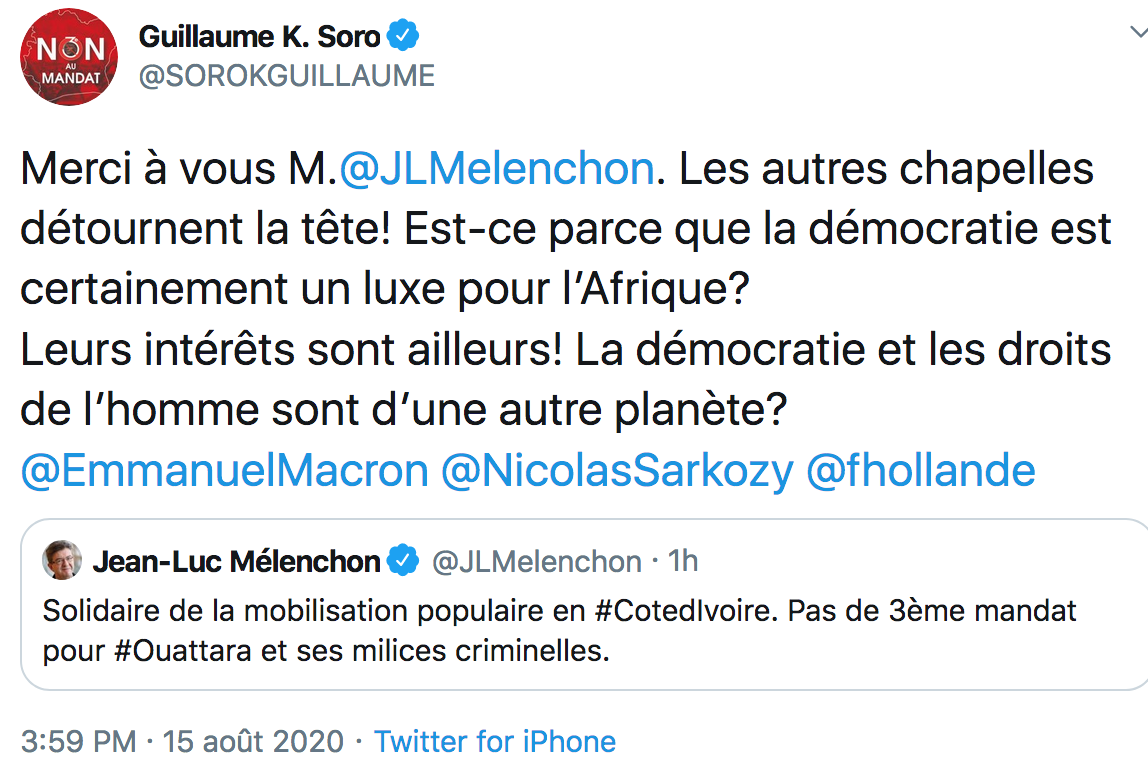The width and height of the screenshot is (1148, 768).
Task: Click the verified badge next to Jean-Luc Mélenchon
Action: (x=403, y=561)
